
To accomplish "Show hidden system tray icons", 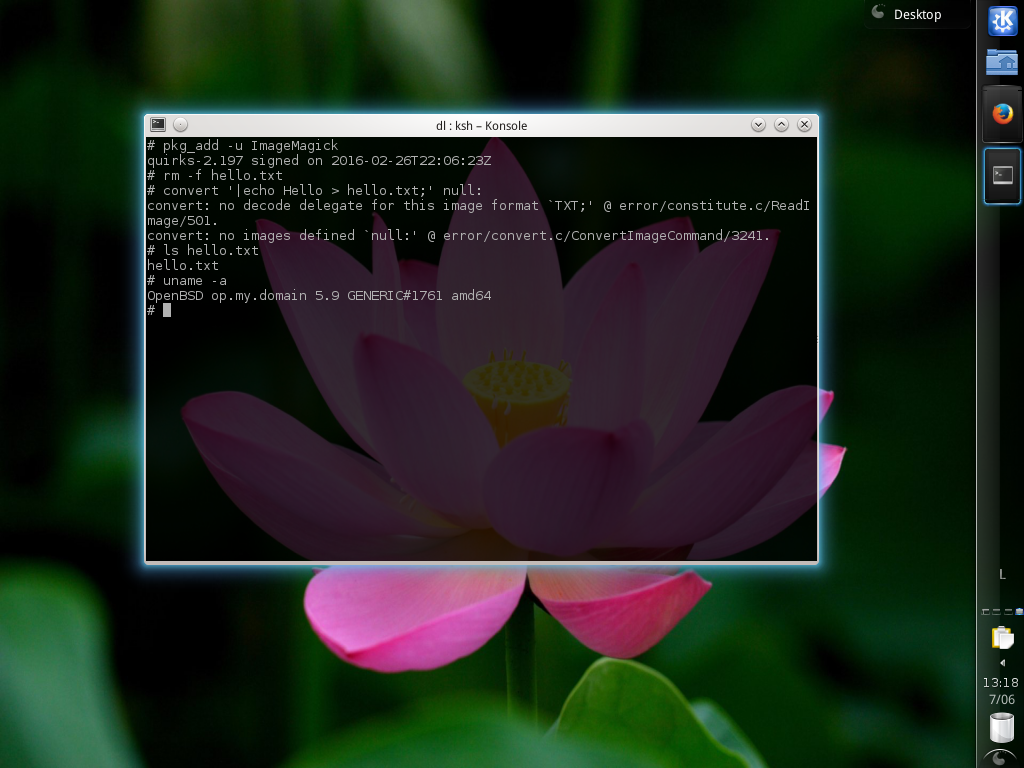I will [1002, 662].
